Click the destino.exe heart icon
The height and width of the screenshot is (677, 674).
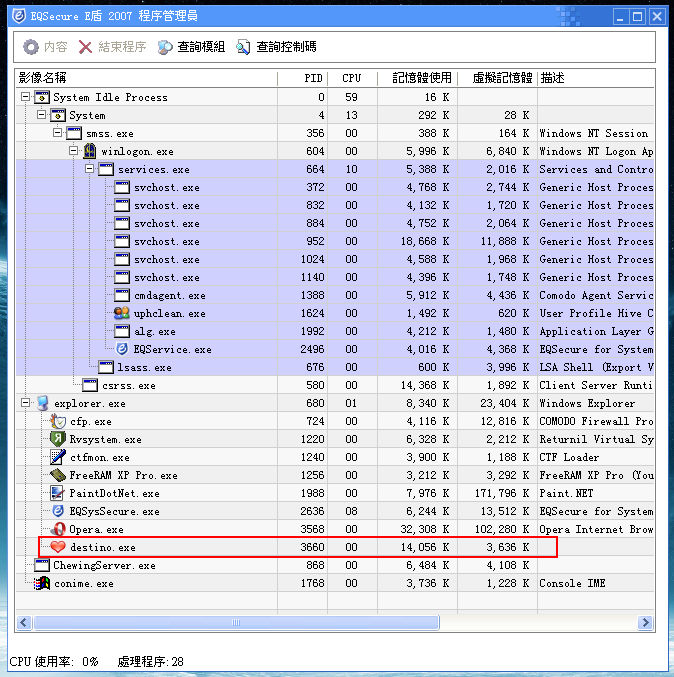click(x=58, y=547)
